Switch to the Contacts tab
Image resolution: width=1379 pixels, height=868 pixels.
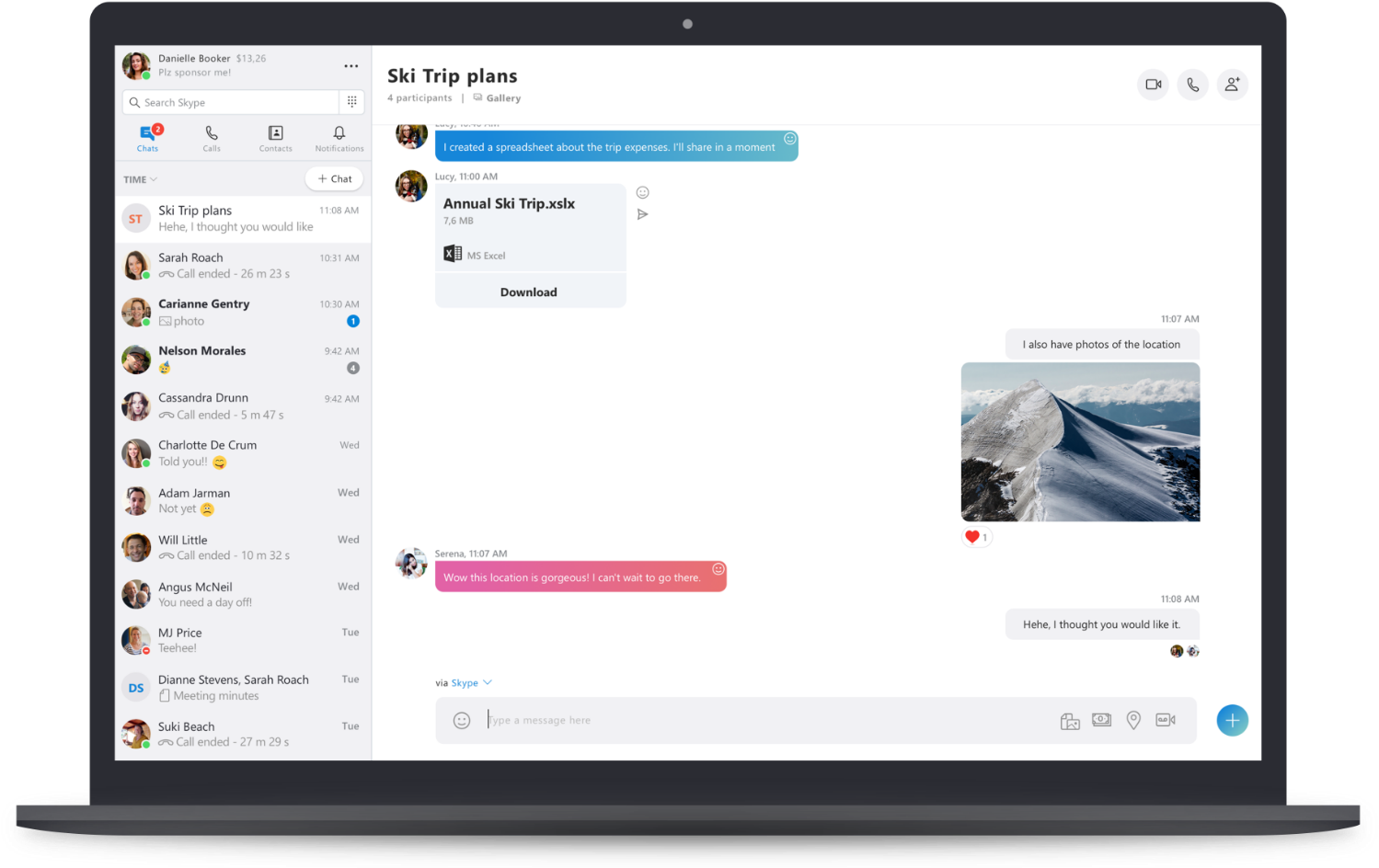[x=275, y=138]
